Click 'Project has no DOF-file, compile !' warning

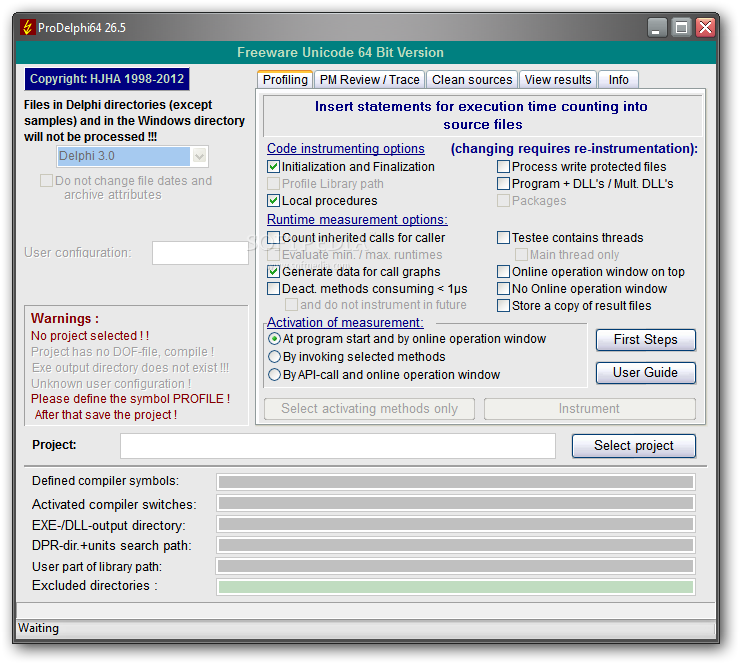coord(123,352)
